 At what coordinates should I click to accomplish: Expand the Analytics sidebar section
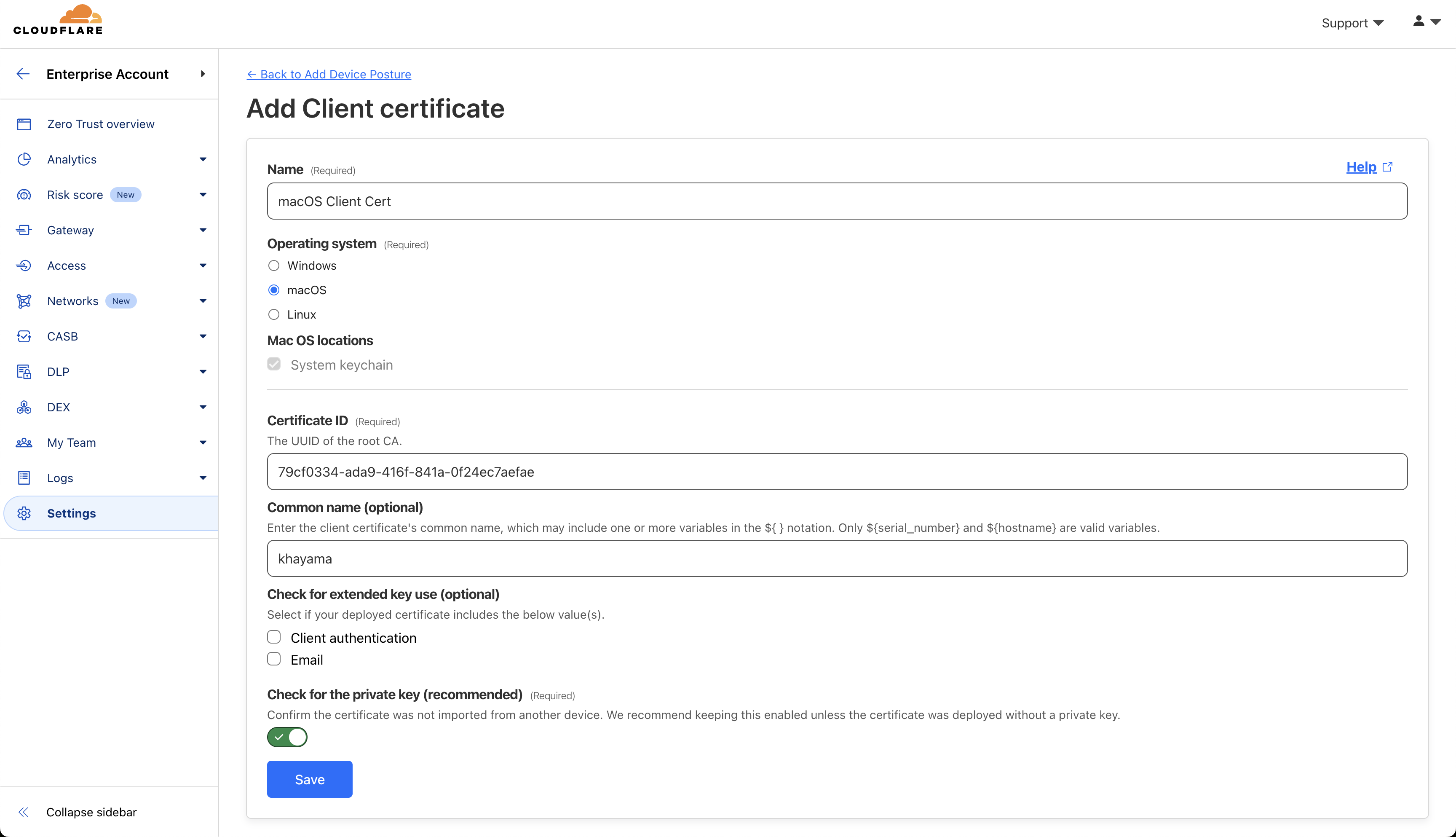pos(203,159)
